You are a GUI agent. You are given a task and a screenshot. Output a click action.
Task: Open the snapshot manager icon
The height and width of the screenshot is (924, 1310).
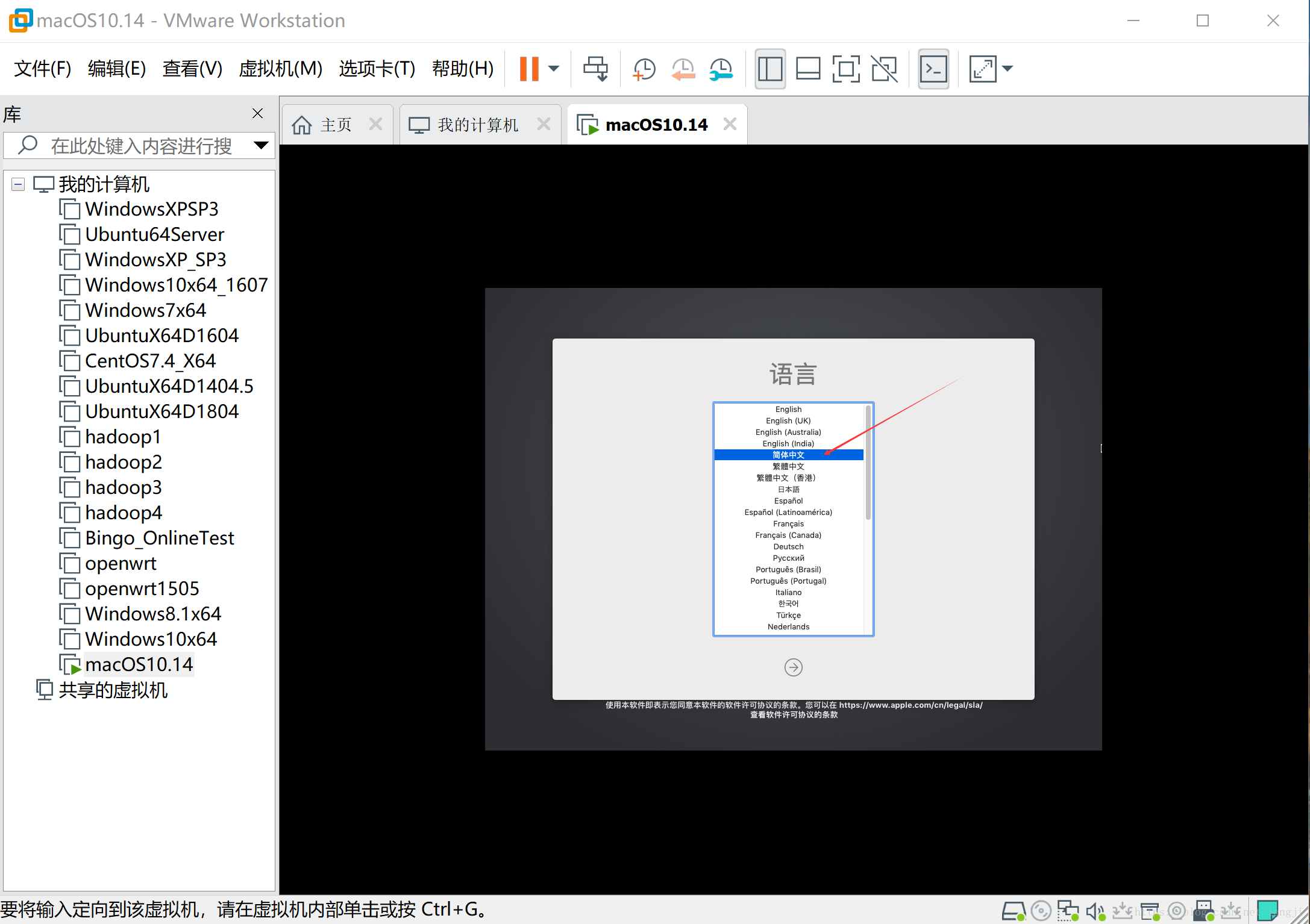tap(721, 69)
